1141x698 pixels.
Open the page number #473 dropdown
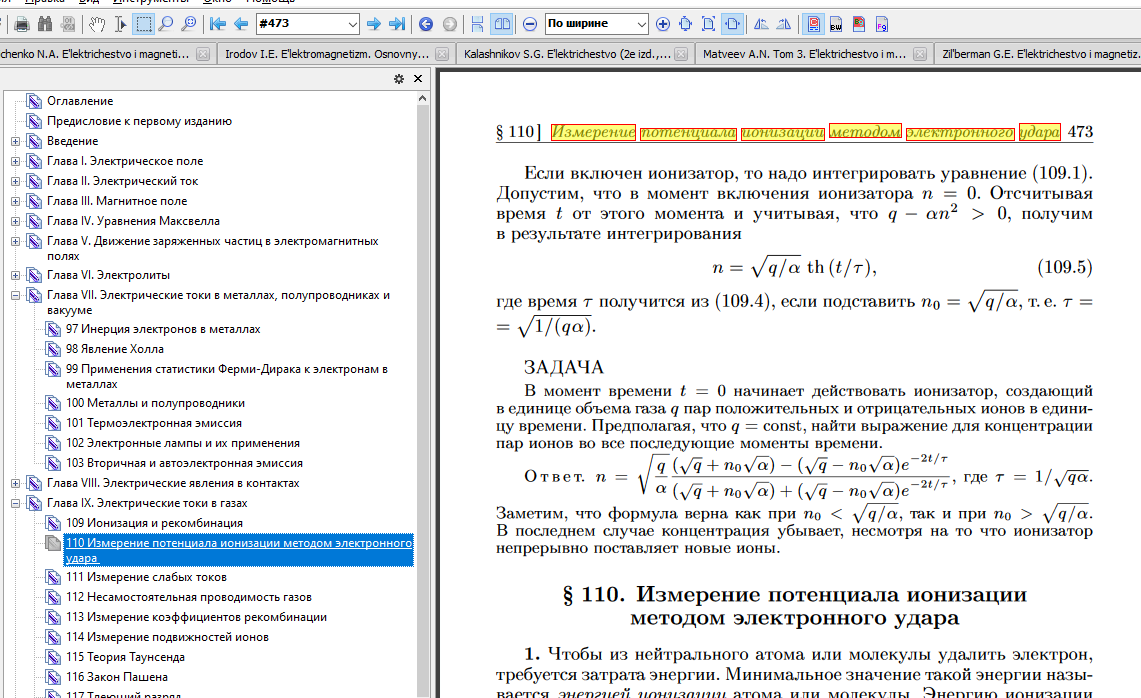[353, 24]
